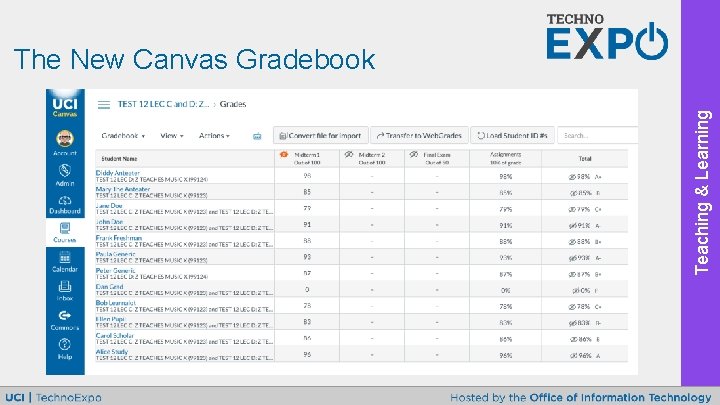Viewport: 720px width, 405px height.
Task: Open Jane Doe student link
Action: coord(109,206)
